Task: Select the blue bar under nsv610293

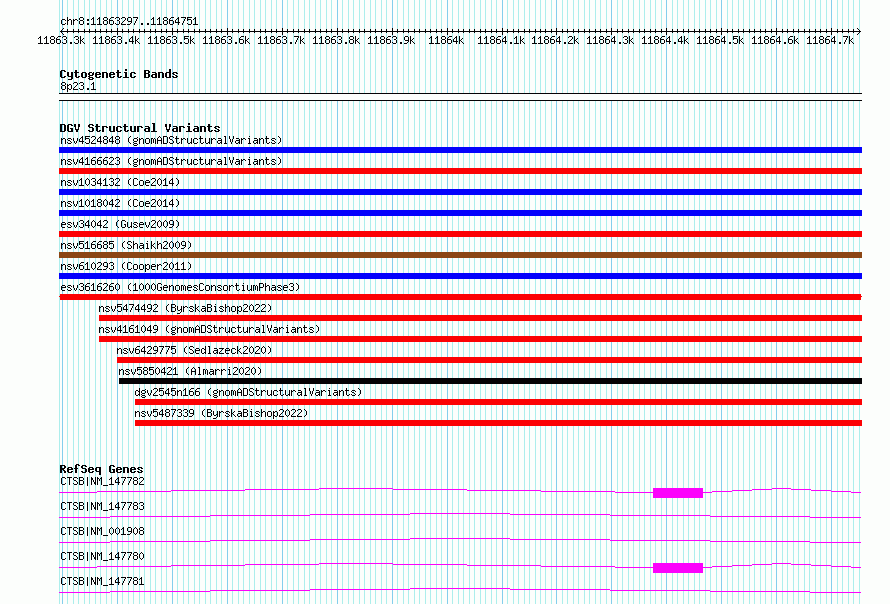Action: pyautogui.click(x=460, y=276)
